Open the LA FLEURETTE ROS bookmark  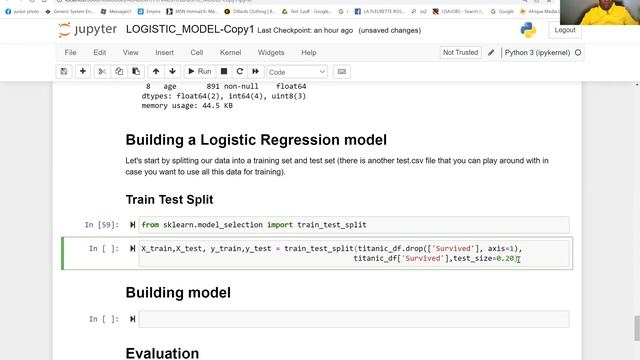pos(380,11)
